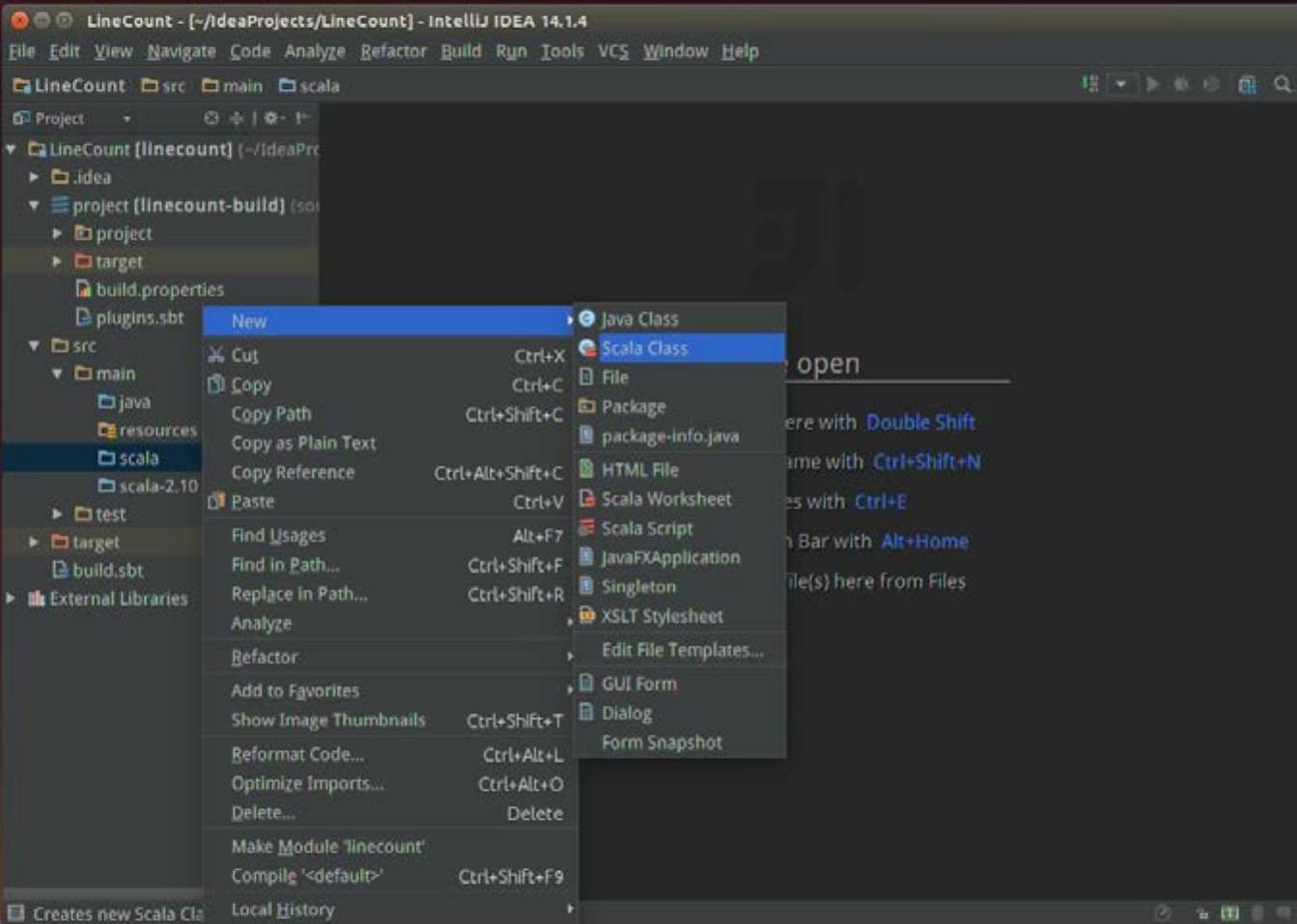The height and width of the screenshot is (924, 1297).
Task: Select Copy Path from context menu
Action: pos(389,414)
